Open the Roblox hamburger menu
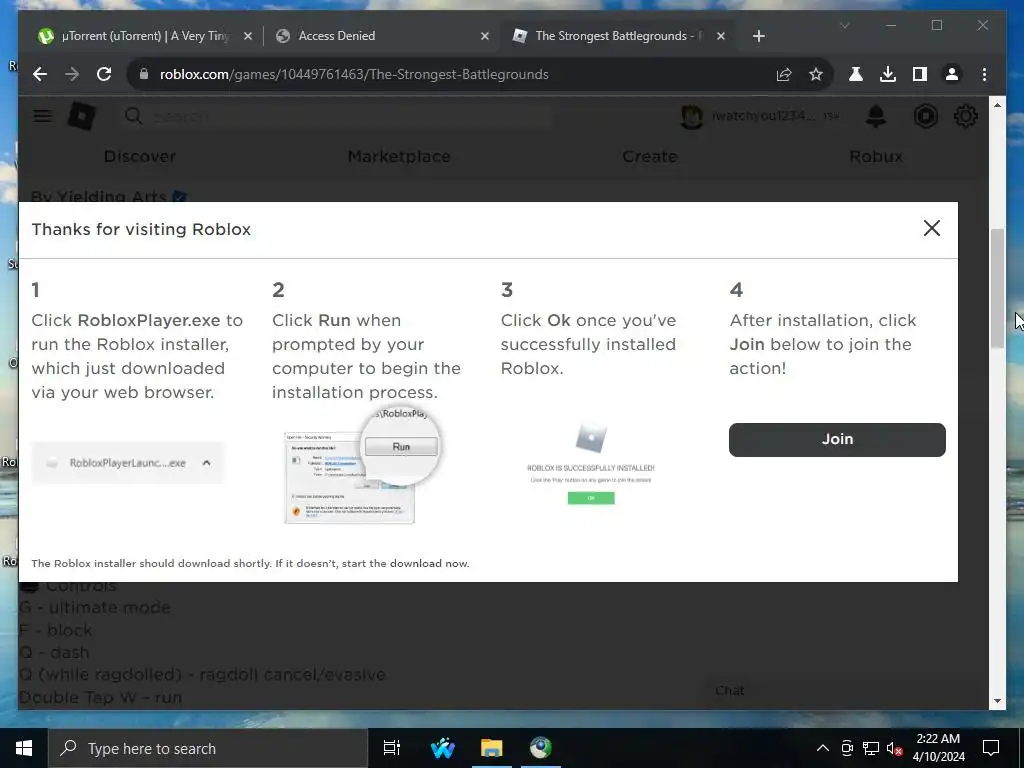Screen dimensions: 1024x768 [43, 116]
